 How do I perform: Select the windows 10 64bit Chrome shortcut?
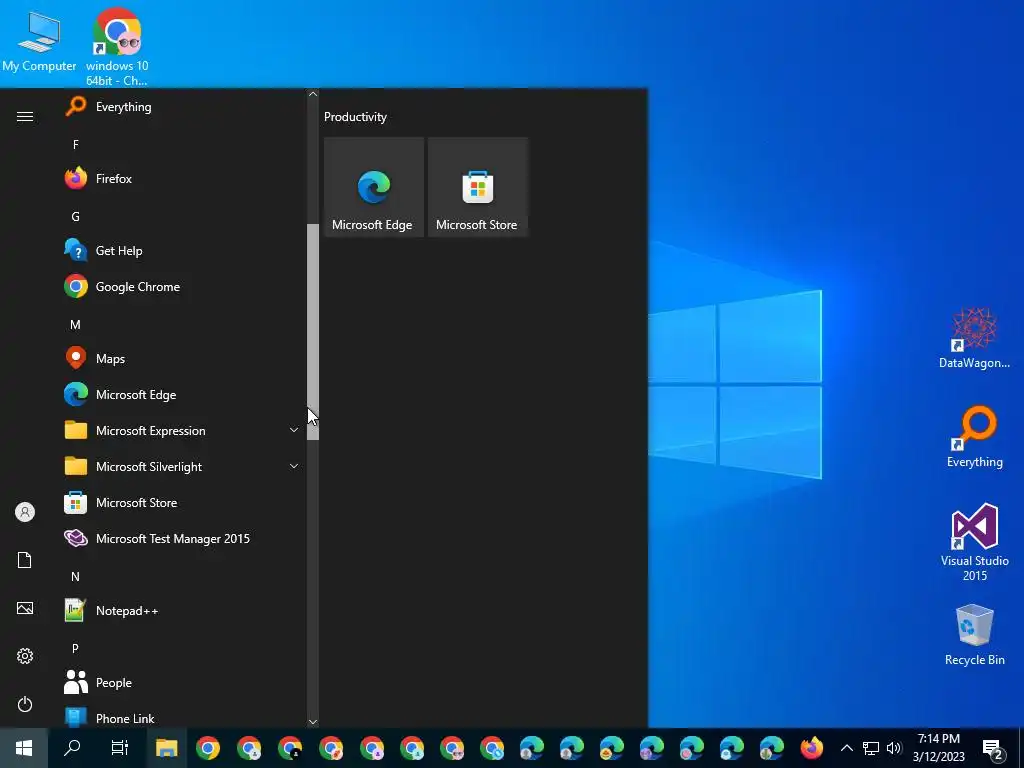click(117, 47)
